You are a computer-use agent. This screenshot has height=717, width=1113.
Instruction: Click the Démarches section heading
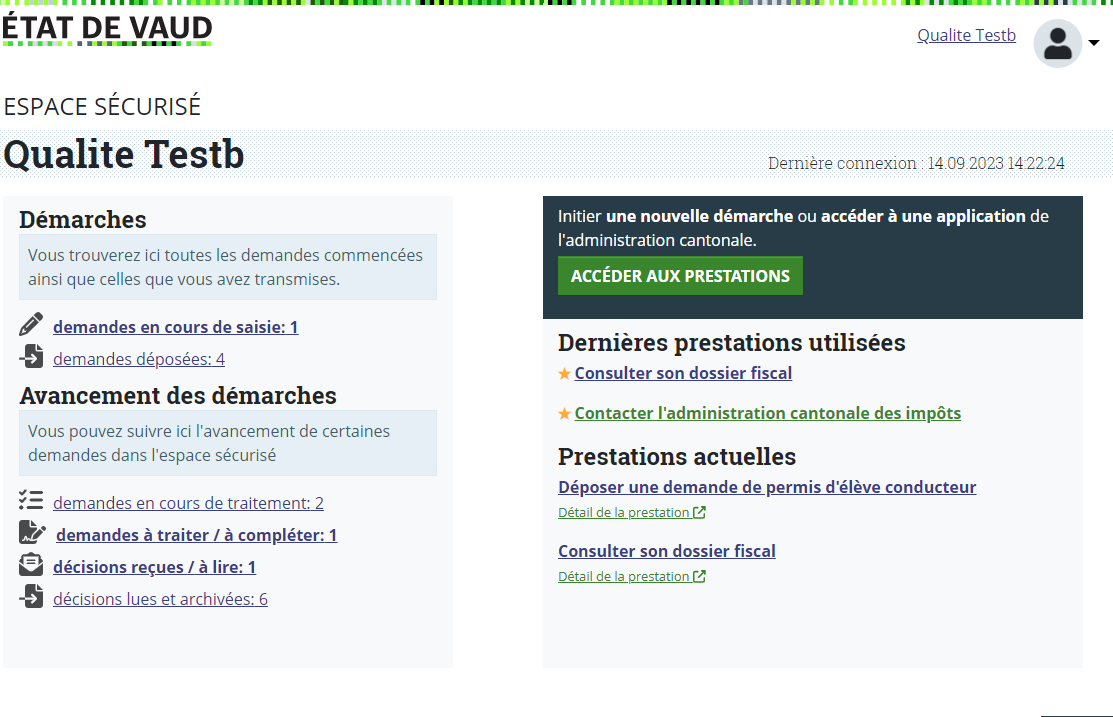point(82,220)
